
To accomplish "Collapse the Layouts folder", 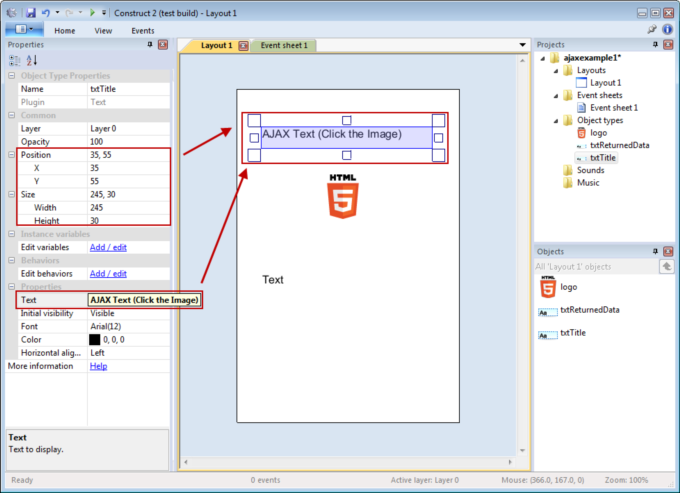I will click(x=556, y=71).
